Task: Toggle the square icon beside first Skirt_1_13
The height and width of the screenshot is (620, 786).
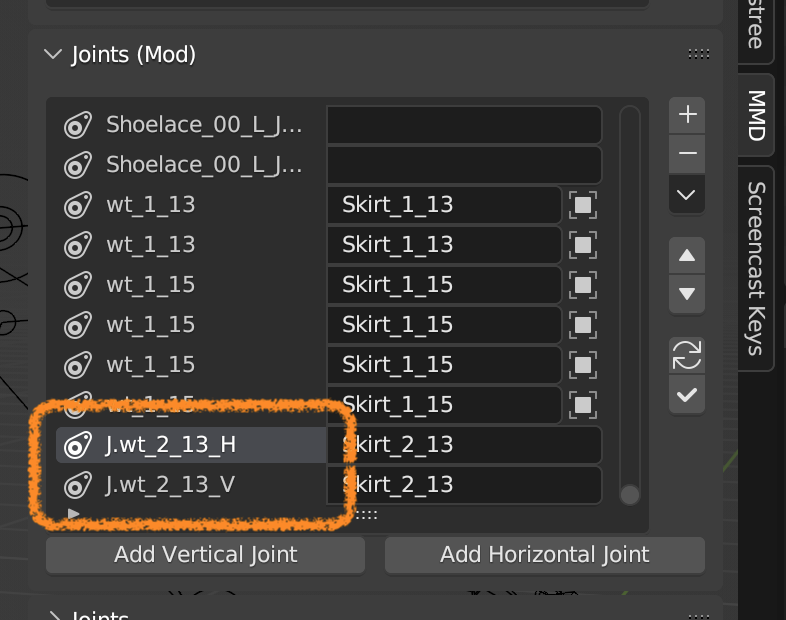Action: pyautogui.click(x=583, y=205)
